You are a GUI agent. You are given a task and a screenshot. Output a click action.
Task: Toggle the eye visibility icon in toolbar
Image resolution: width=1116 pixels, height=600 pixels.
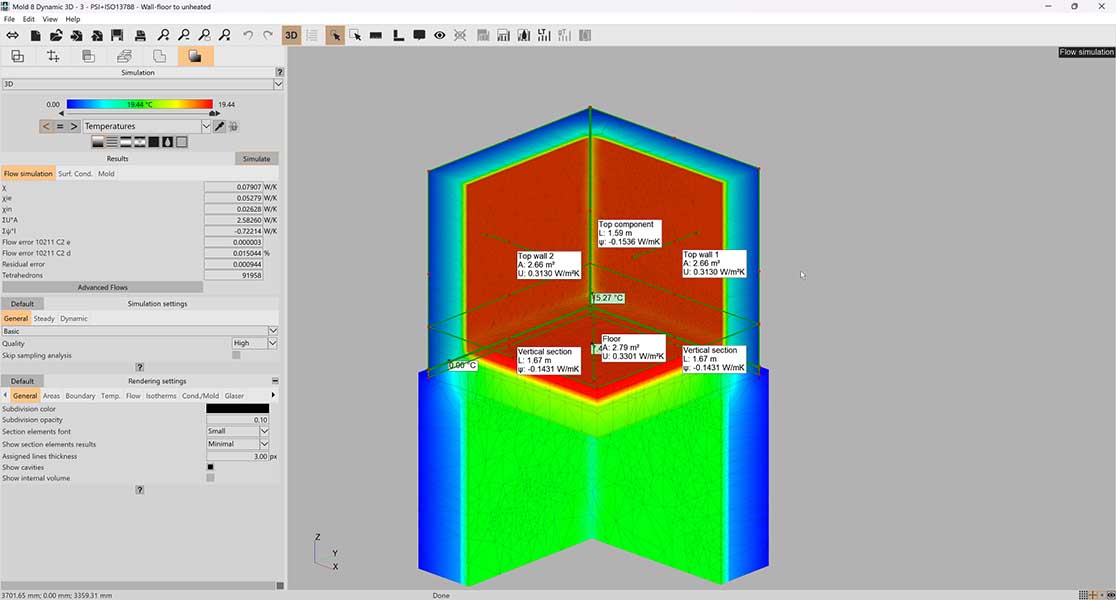[439, 35]
